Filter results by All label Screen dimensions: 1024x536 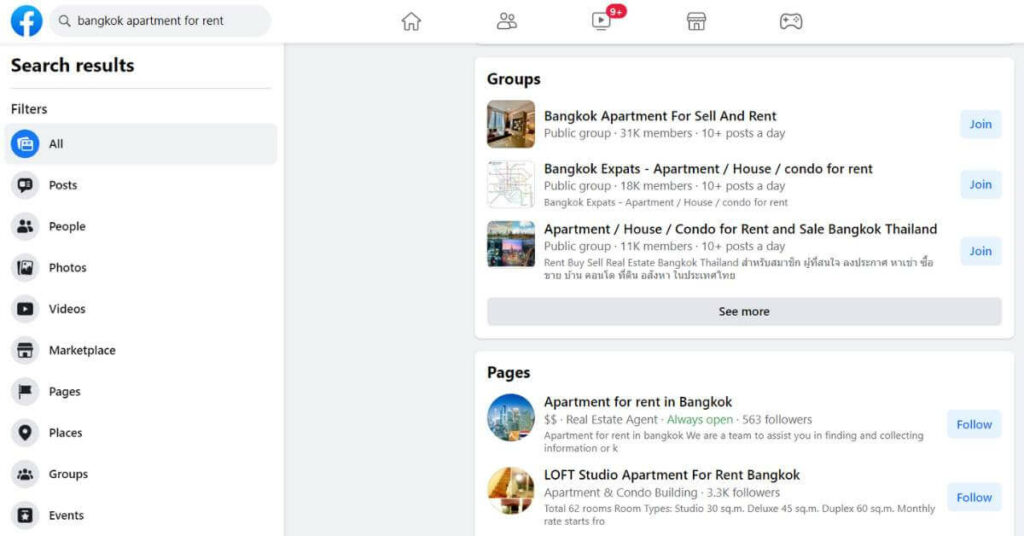coord(56,144)
